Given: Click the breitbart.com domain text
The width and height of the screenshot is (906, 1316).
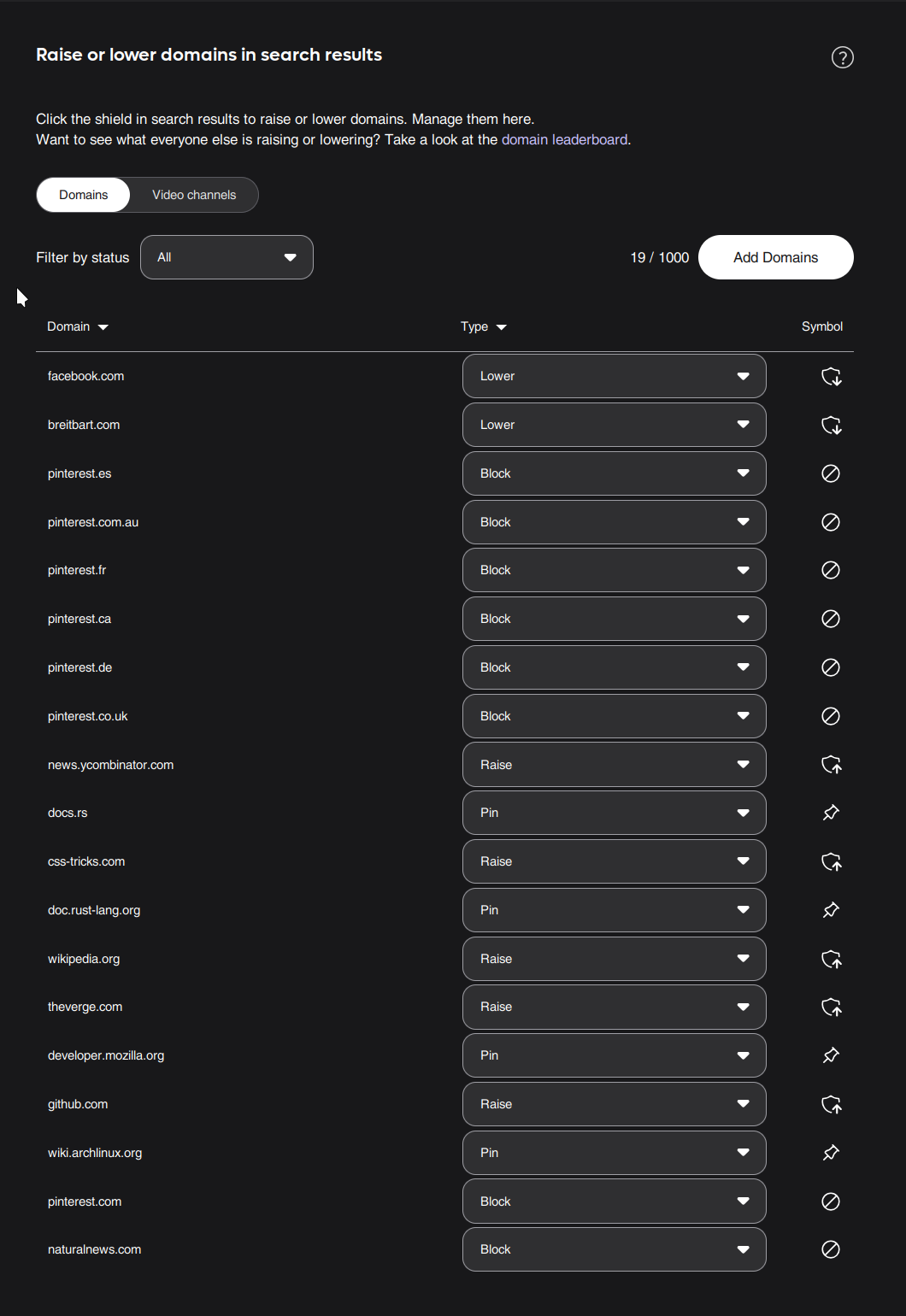Looking at the screenshot, I should pyautogui.click(x=84, y=425).
